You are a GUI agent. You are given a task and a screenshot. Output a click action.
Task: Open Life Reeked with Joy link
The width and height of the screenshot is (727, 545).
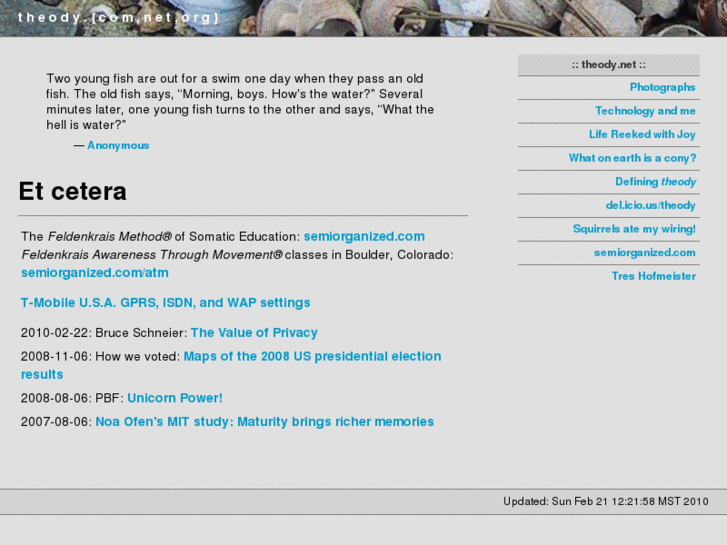coord(642,134)
